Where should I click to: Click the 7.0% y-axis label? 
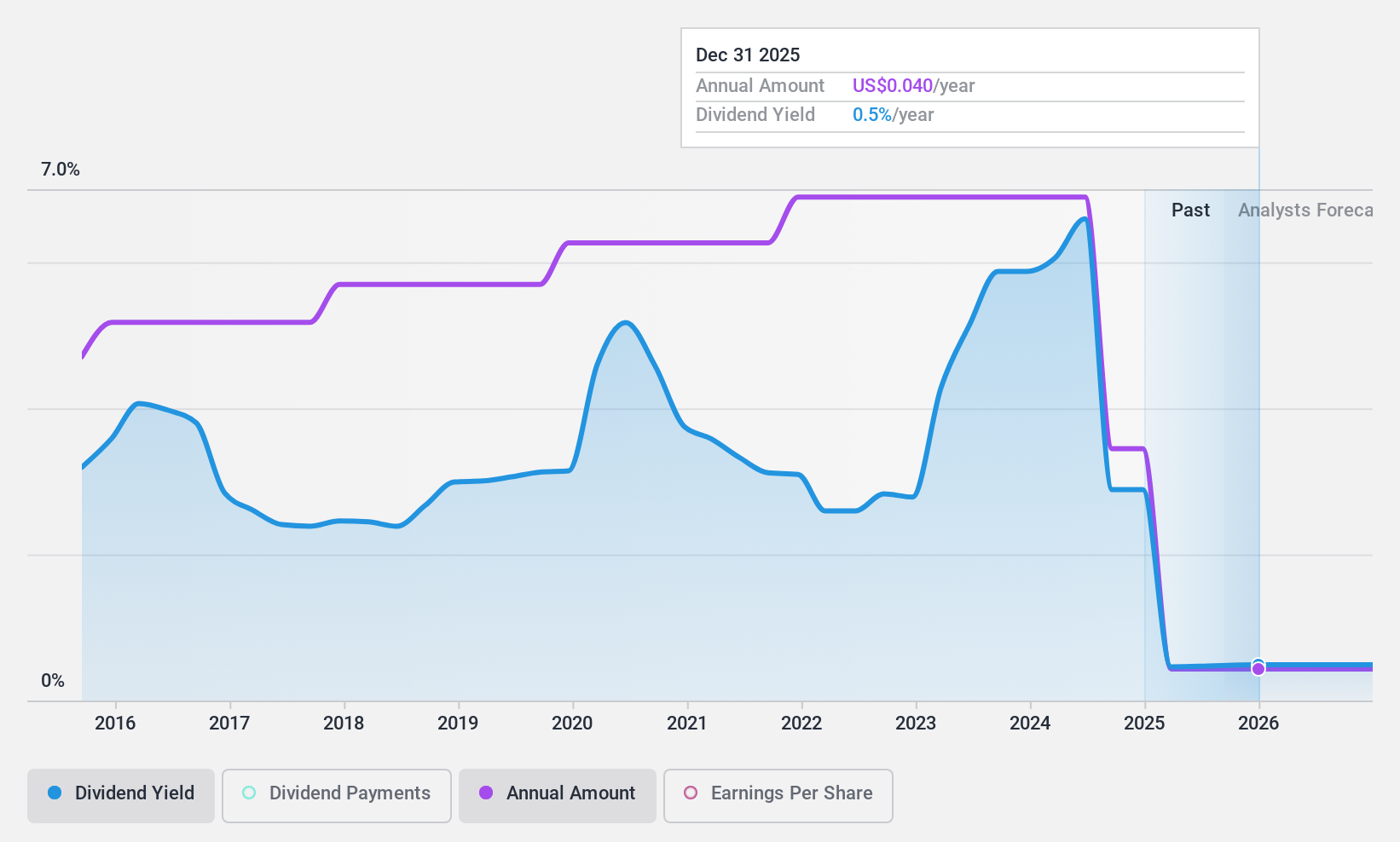coord(61,169)
